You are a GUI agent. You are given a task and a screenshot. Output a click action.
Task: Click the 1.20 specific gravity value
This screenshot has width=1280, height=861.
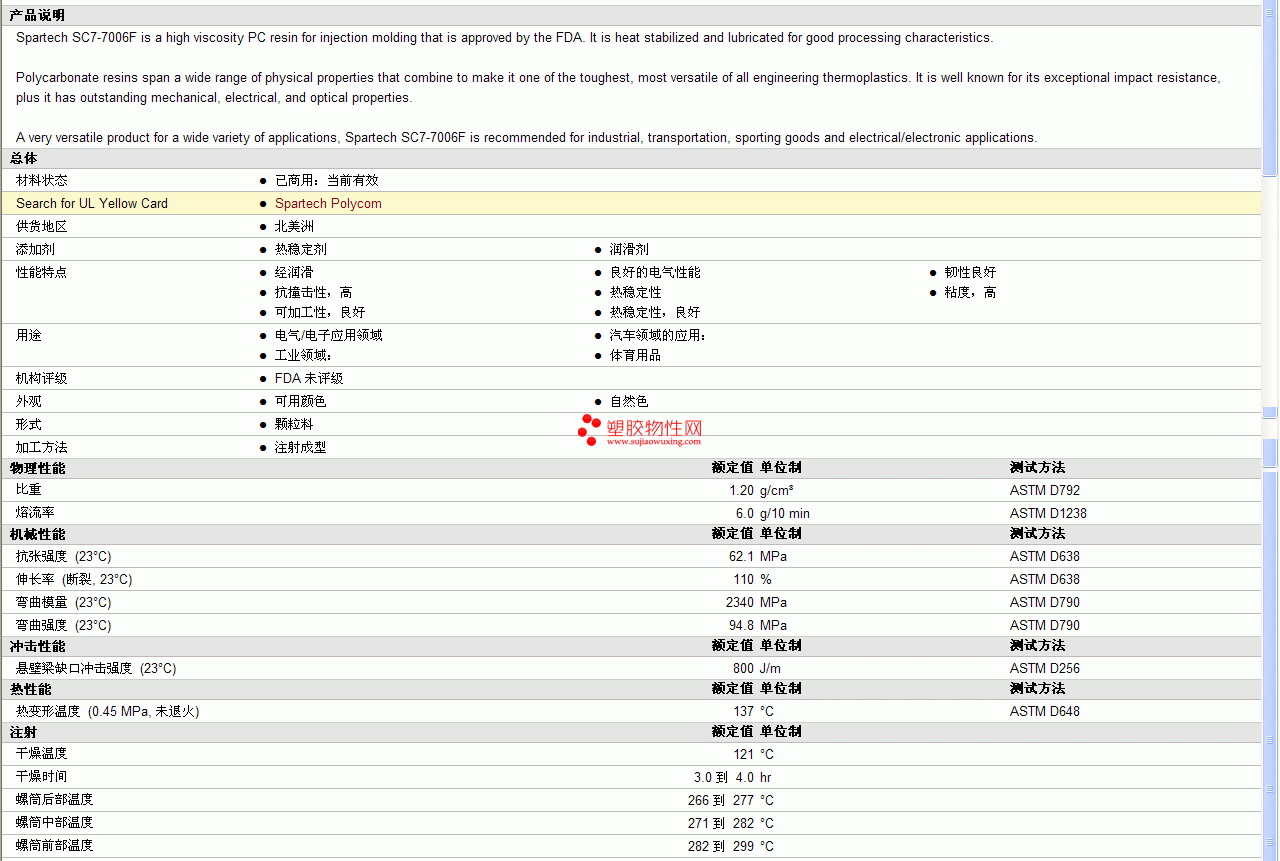pyautogui.click(x=741, y=490)
